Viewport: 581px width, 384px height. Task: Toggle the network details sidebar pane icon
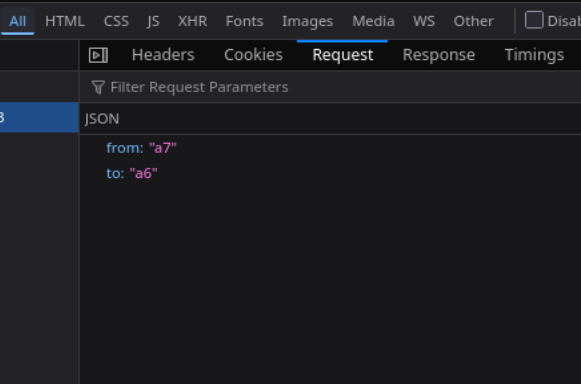[x=98, y=55]
